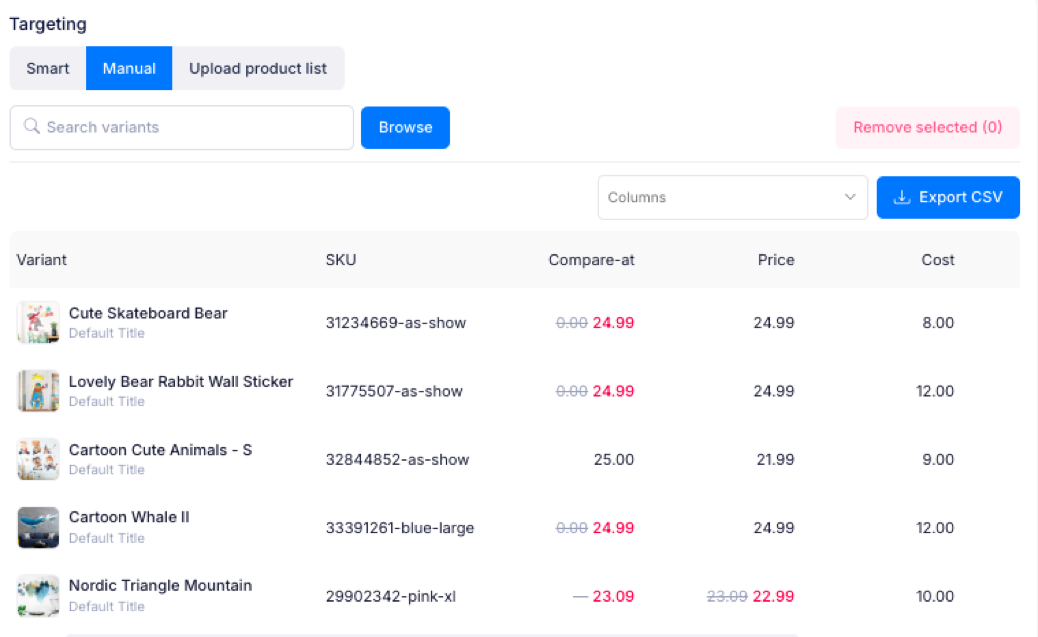Open the Upload product list tab
The width and height of the screenshot is (1038, 637).
pos(258,68)
